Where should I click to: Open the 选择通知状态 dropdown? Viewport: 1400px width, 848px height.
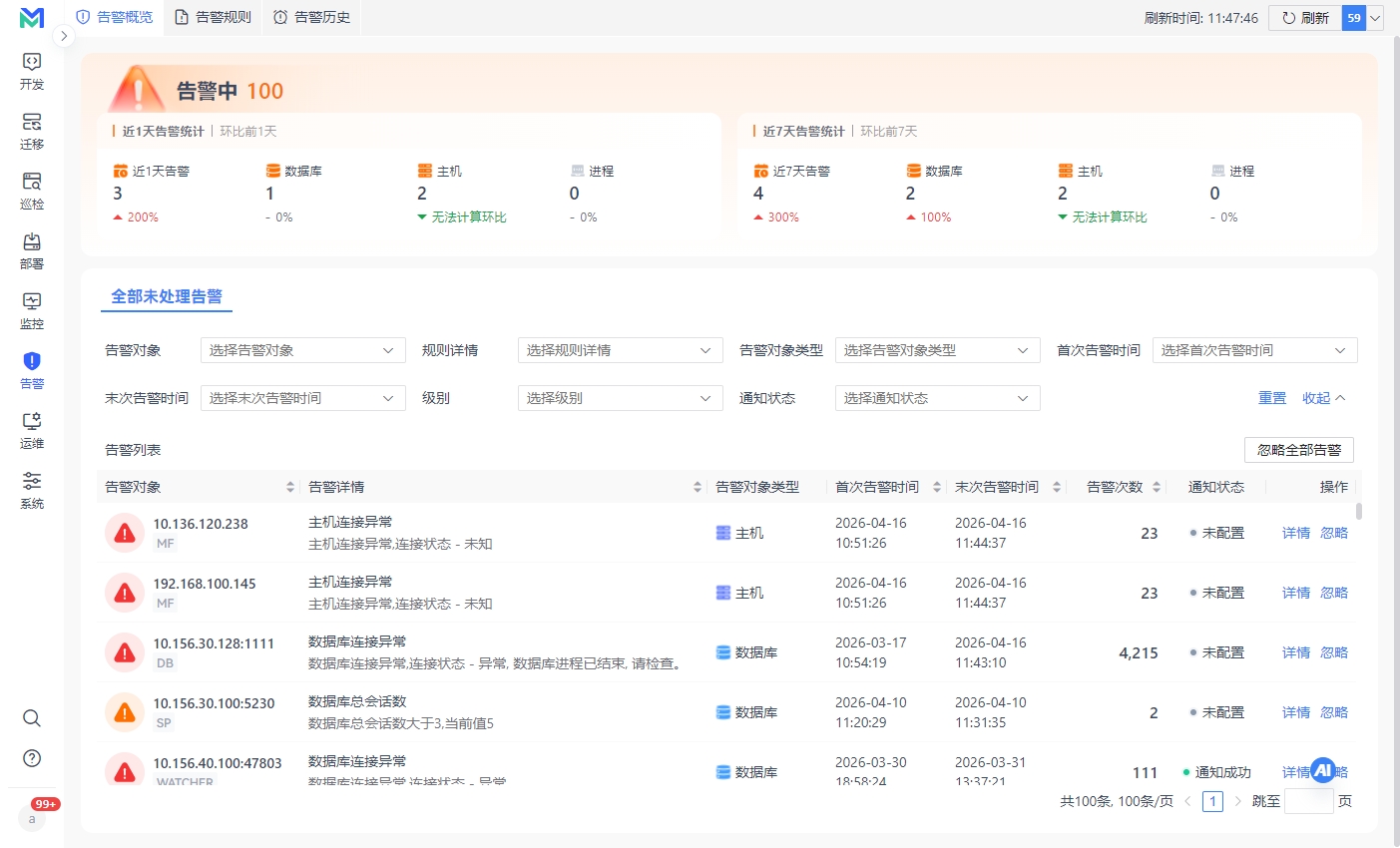(938, 398)
